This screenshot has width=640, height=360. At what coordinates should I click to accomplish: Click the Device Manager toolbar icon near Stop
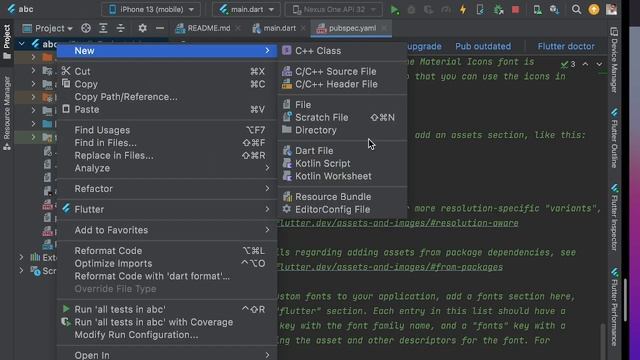tap(537, 9)
